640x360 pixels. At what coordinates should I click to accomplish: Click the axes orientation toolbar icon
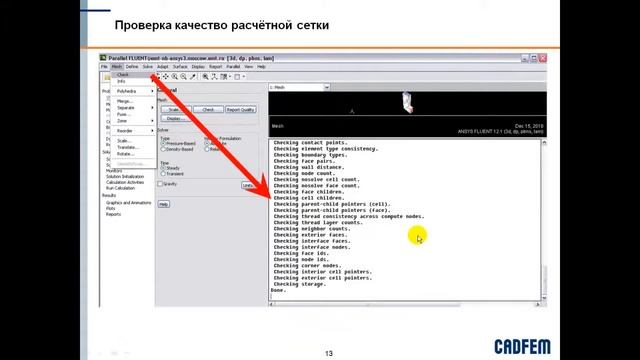214,76
